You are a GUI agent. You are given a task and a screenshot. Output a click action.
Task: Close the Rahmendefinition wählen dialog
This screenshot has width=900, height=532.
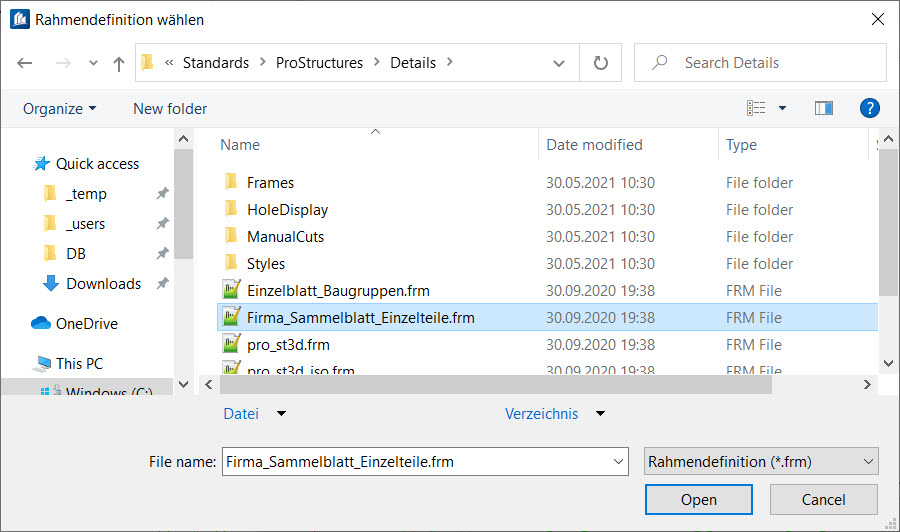point(878,19)
